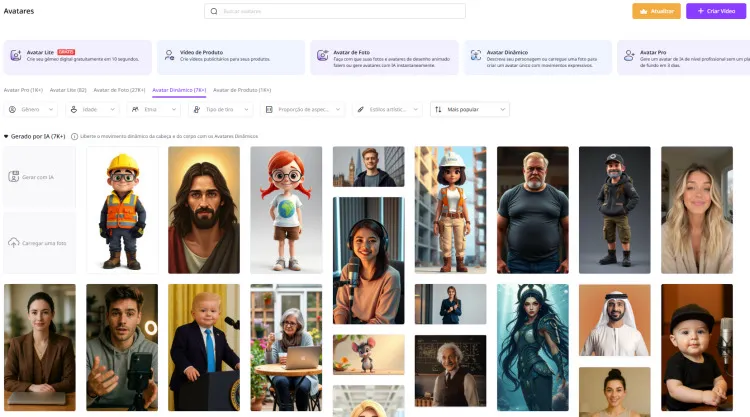The width and height of the screenshot is (750, 417).
Task: Switch to the Avatar Pro tab
Action: 23,90
